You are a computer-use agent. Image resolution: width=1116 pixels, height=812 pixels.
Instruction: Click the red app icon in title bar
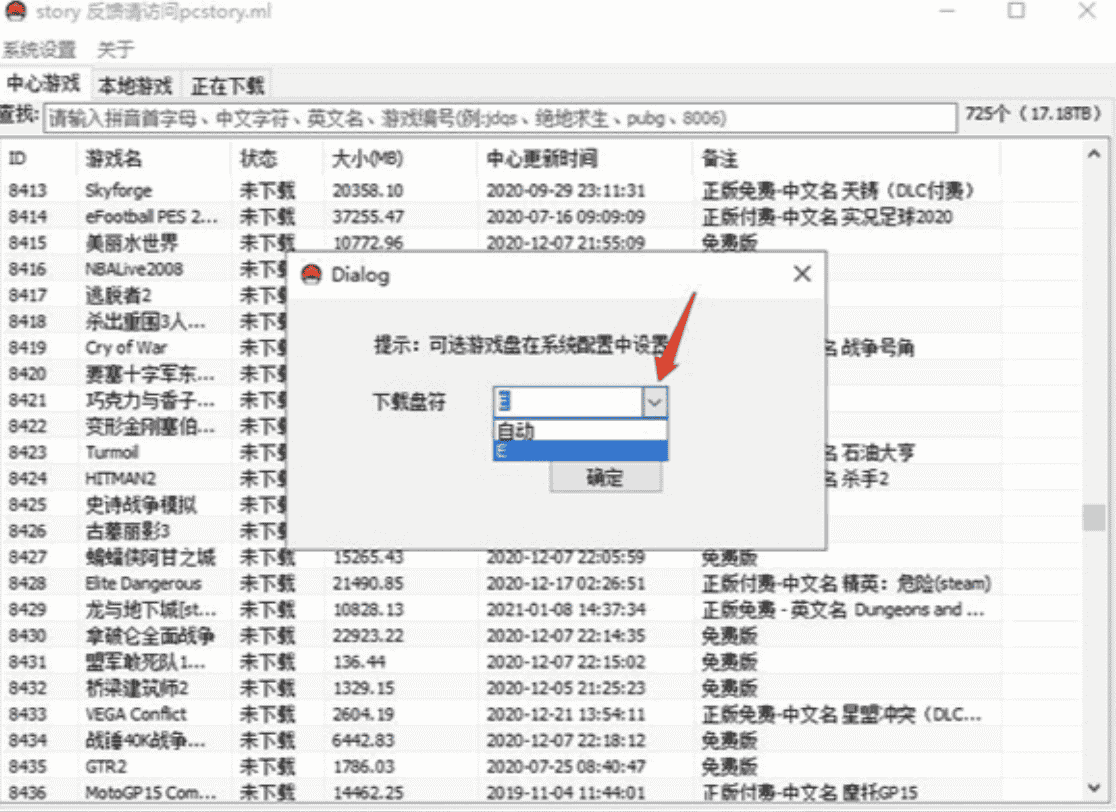click(x=15, y=13)
